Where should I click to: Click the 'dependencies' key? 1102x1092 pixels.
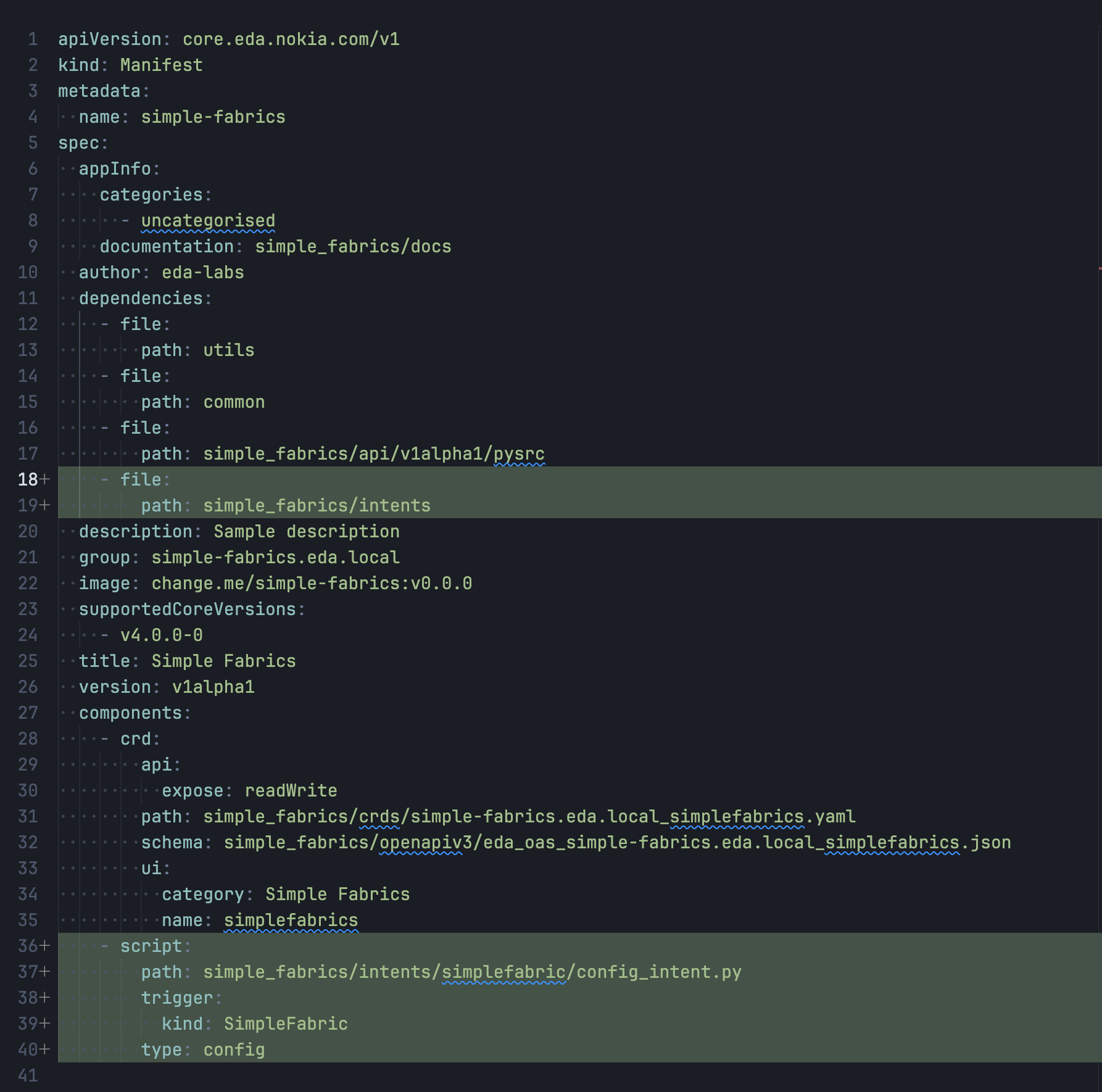tap(141, 298)
